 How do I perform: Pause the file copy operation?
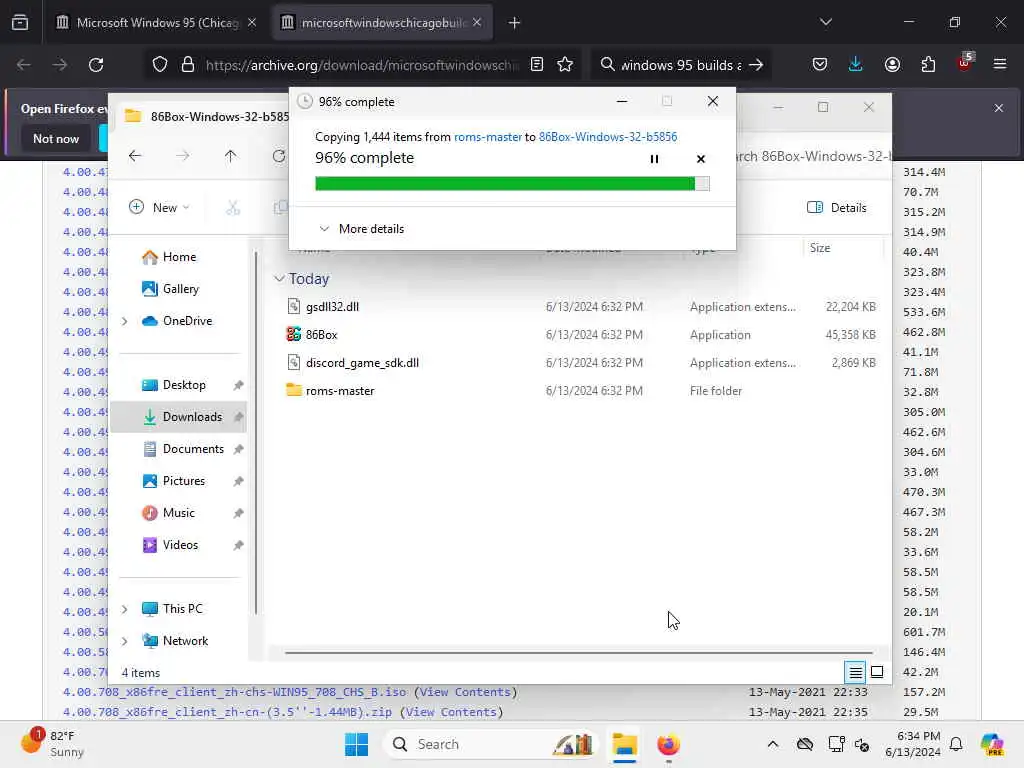pyautogui.click(x=654, y=159)
